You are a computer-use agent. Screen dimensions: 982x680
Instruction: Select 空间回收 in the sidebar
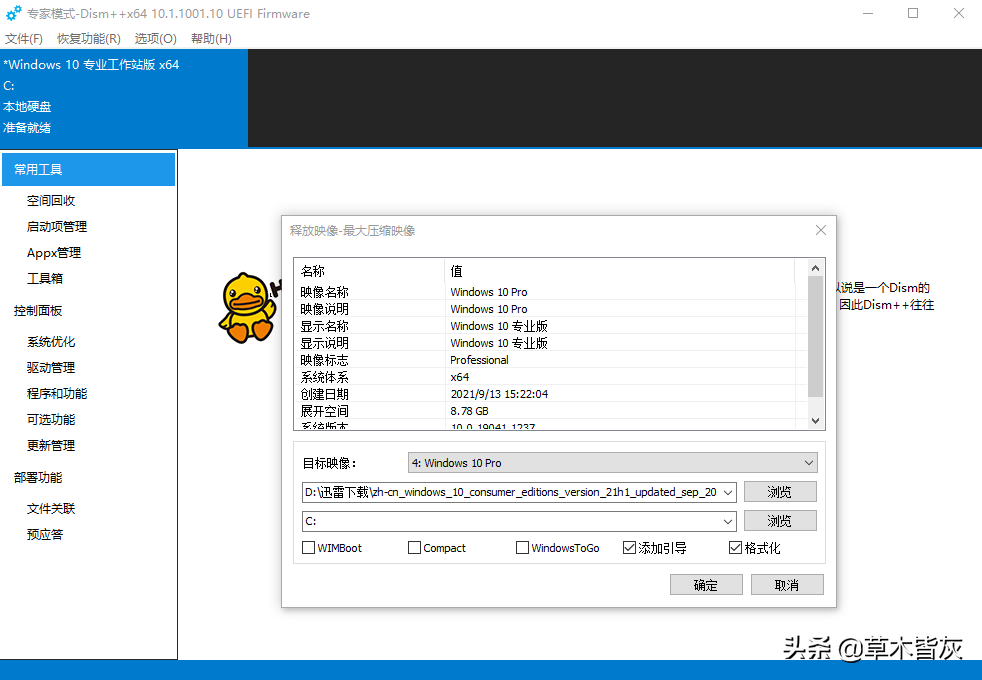point(51,201)
